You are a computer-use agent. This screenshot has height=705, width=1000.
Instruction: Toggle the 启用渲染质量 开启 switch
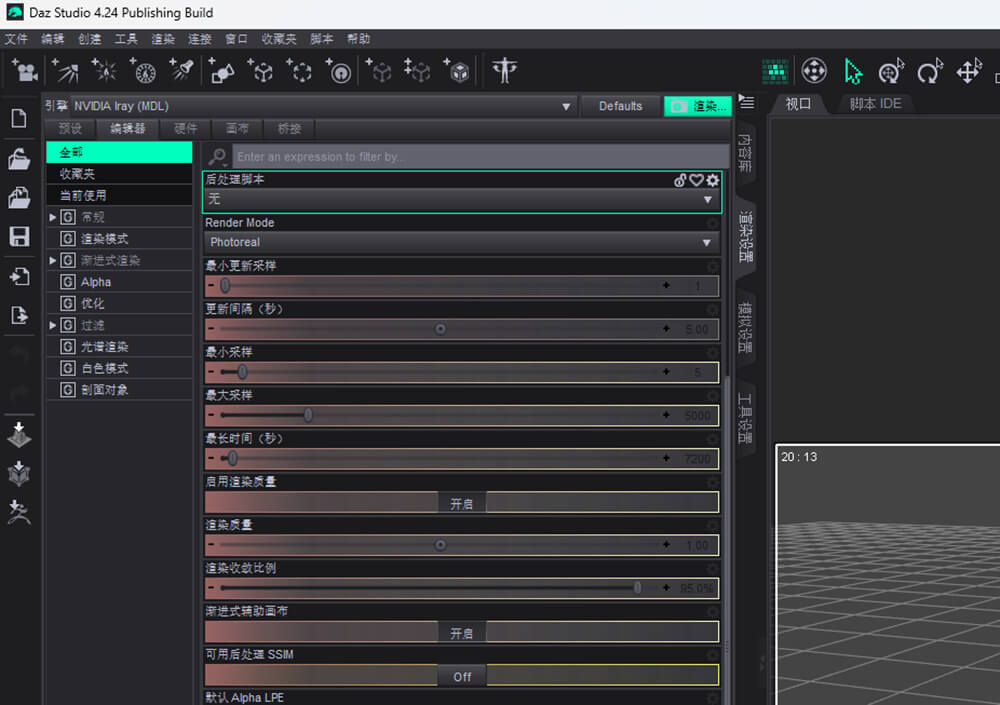tap(462, 503)
